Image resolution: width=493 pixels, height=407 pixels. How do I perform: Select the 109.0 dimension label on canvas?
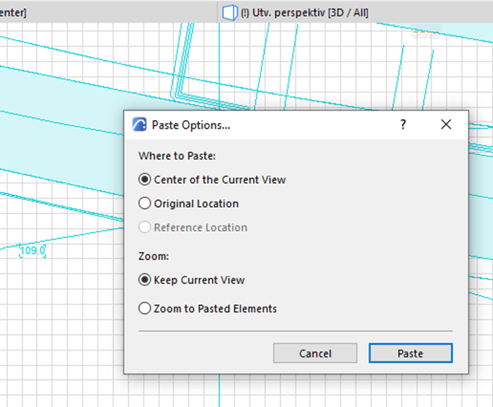(33, 250)
